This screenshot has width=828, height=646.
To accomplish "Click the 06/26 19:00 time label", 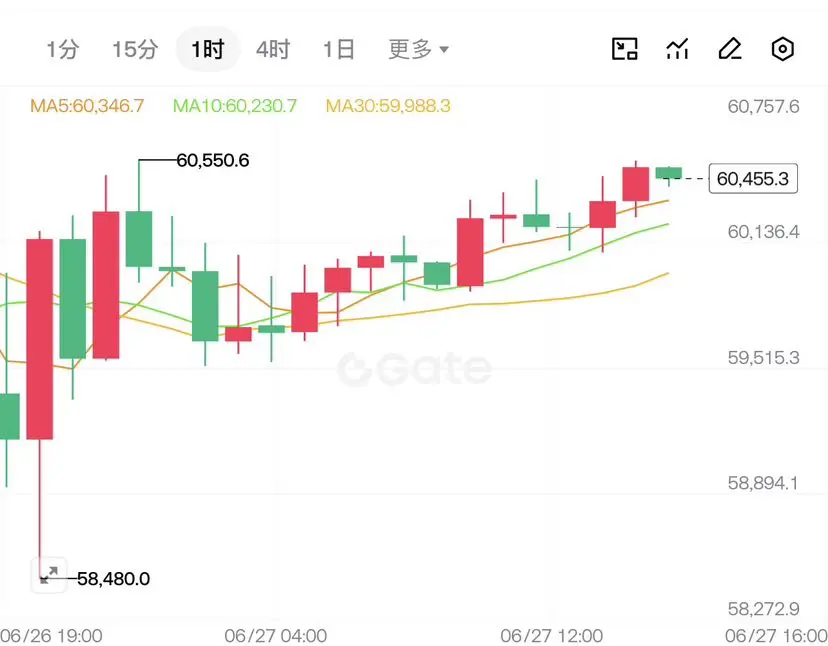I will (x=51, y=635).
